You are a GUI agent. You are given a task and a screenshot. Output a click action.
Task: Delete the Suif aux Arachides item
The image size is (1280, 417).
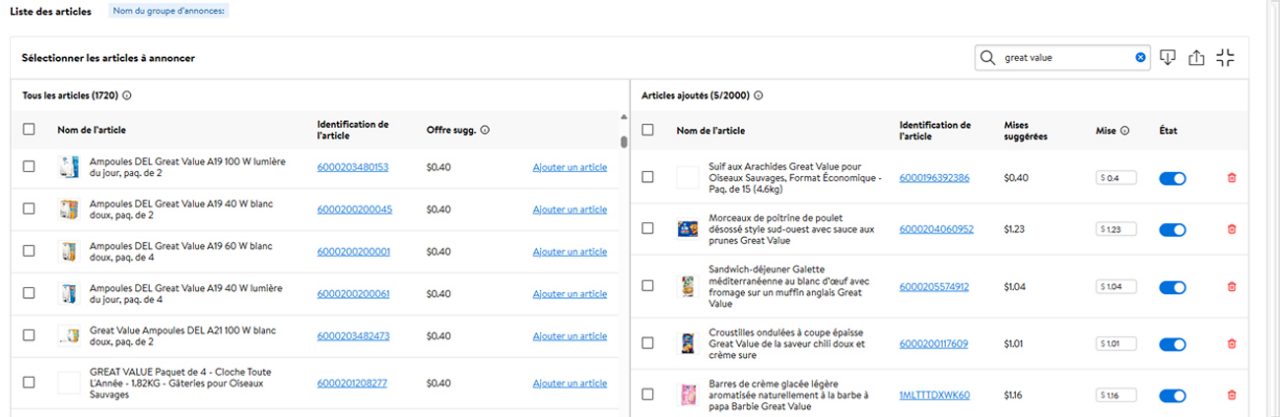coord(1231,177)
